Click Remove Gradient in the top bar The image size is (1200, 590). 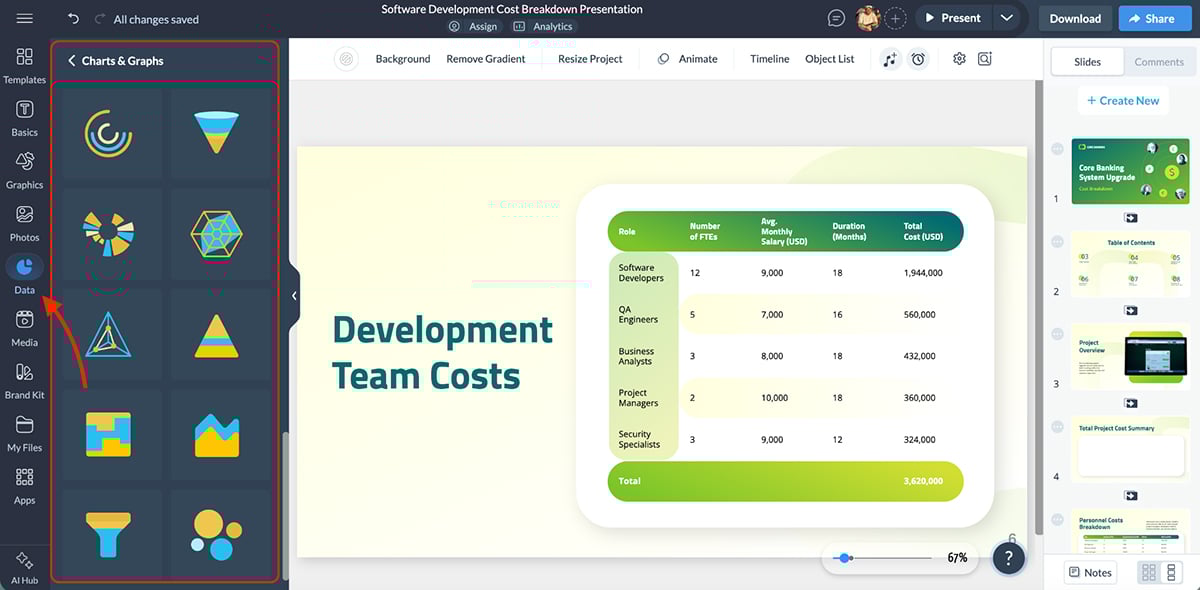tap(486, 59)
